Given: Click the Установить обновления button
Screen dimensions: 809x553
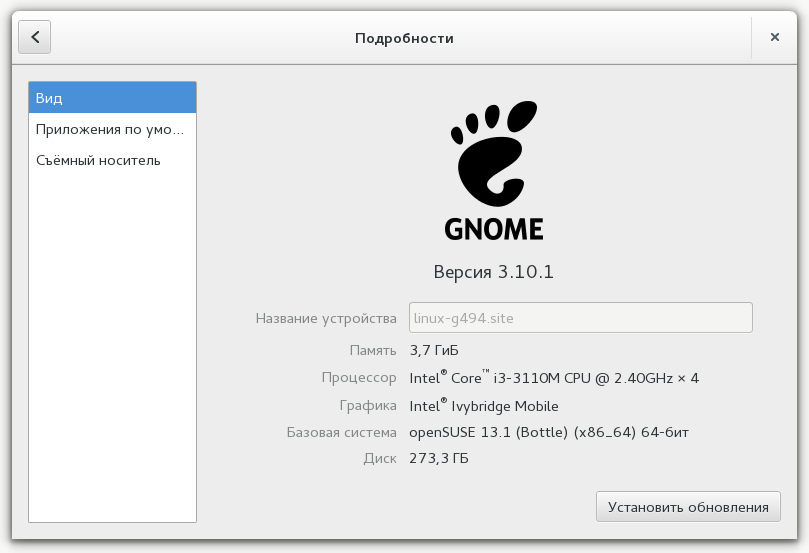Looking at the screenshot, I should coord(688,507).
